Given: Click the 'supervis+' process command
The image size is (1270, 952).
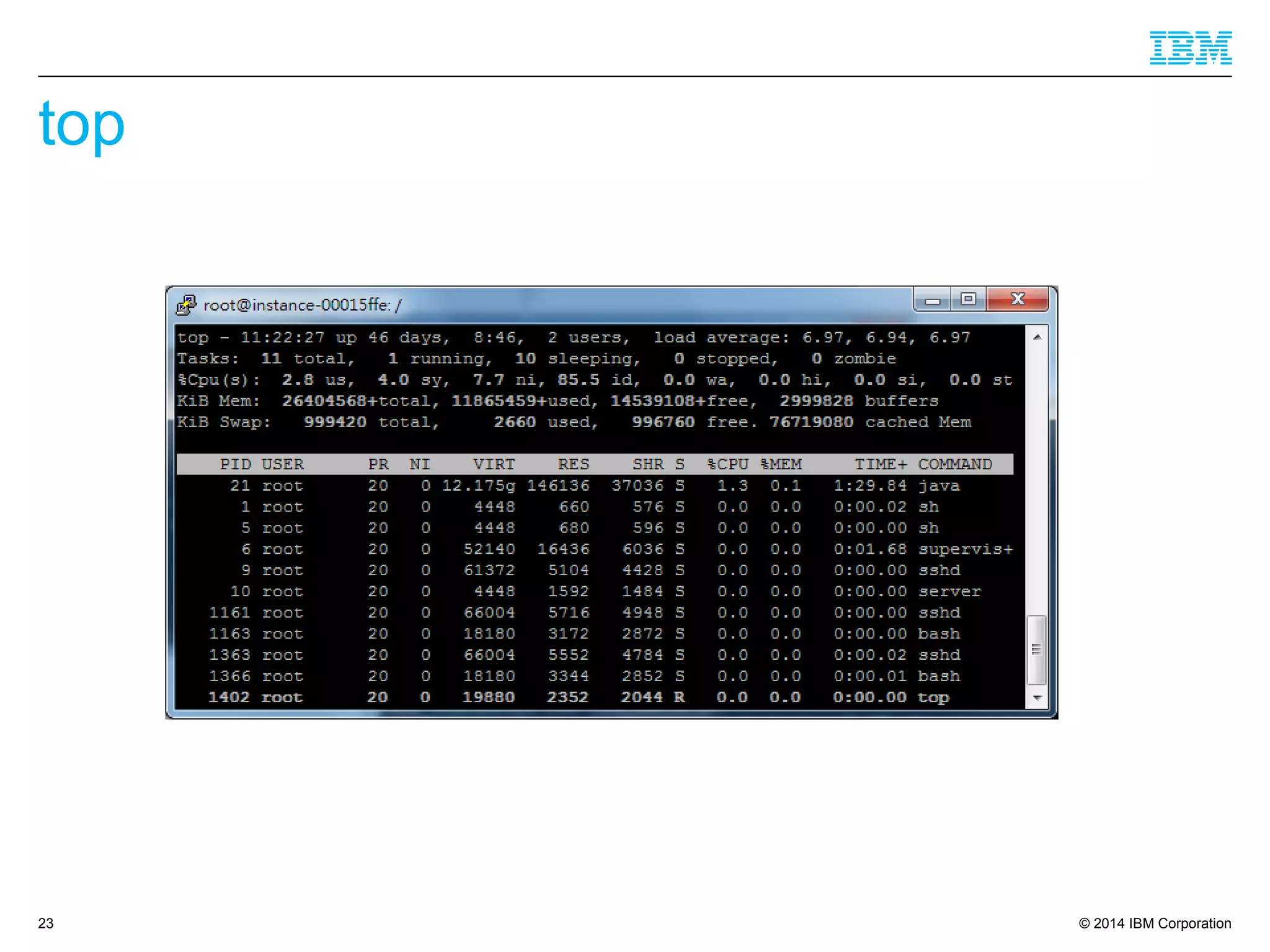Looking at the screenshot, I should 966,549.
